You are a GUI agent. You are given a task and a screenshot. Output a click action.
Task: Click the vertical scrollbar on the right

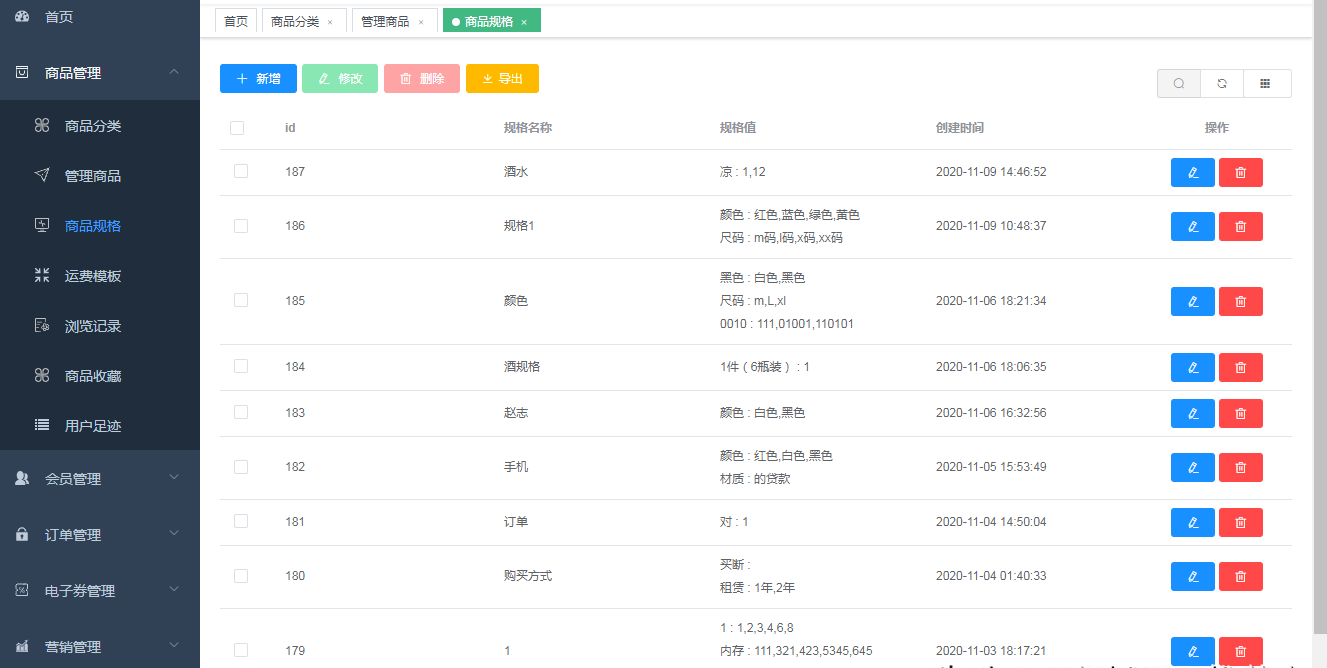pyautogui.click(x=1319, y=300)
